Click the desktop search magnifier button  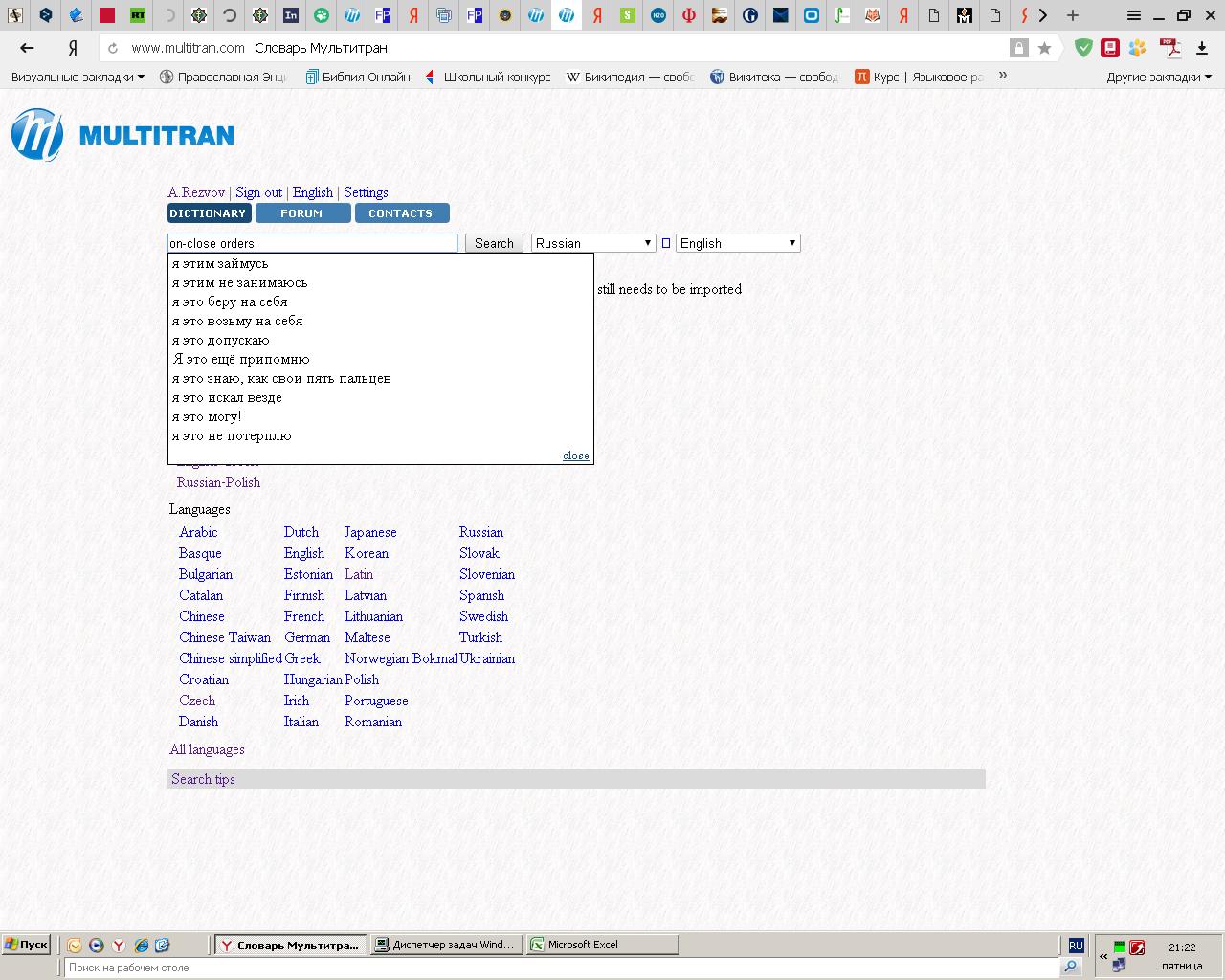click(x=1071, y=968)
